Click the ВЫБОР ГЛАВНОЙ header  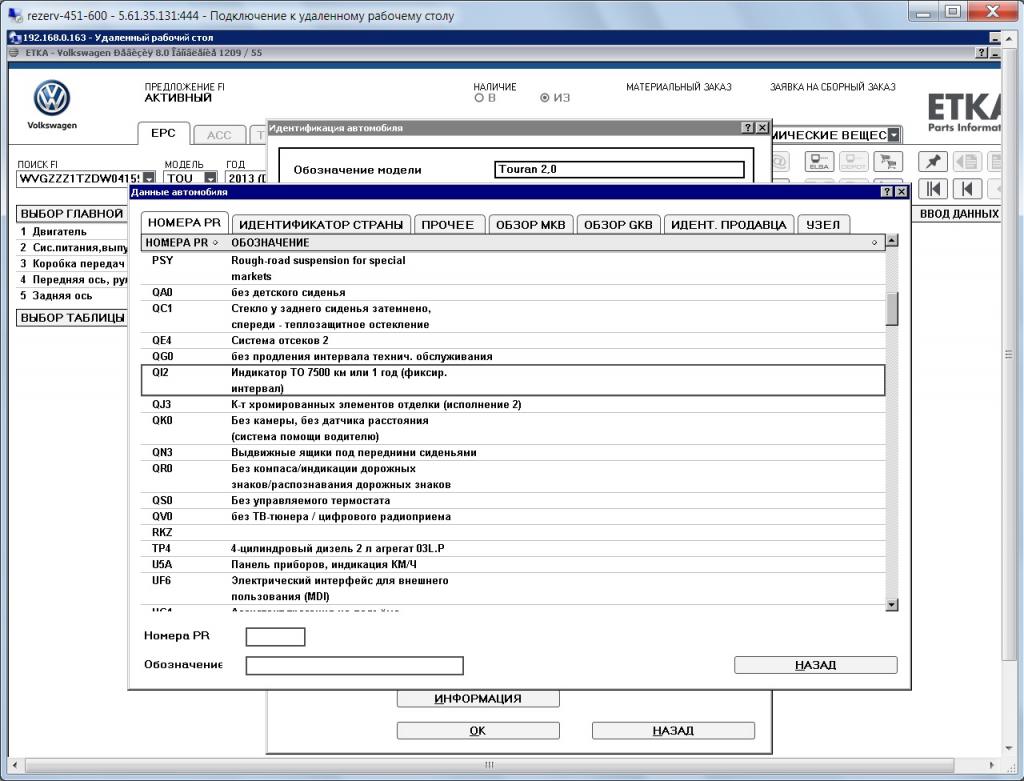click(72, 214)
